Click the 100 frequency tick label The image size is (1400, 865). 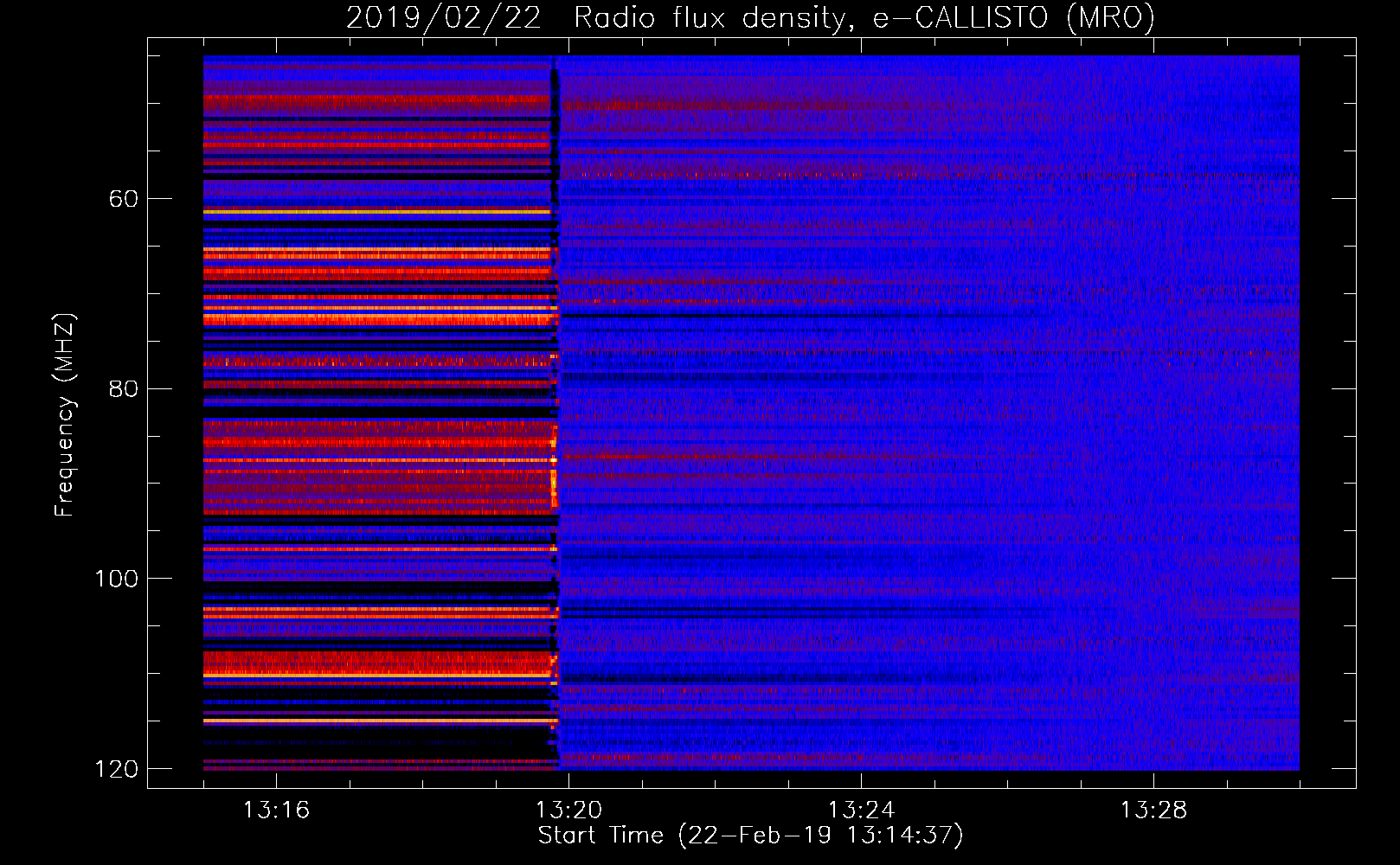116,579
